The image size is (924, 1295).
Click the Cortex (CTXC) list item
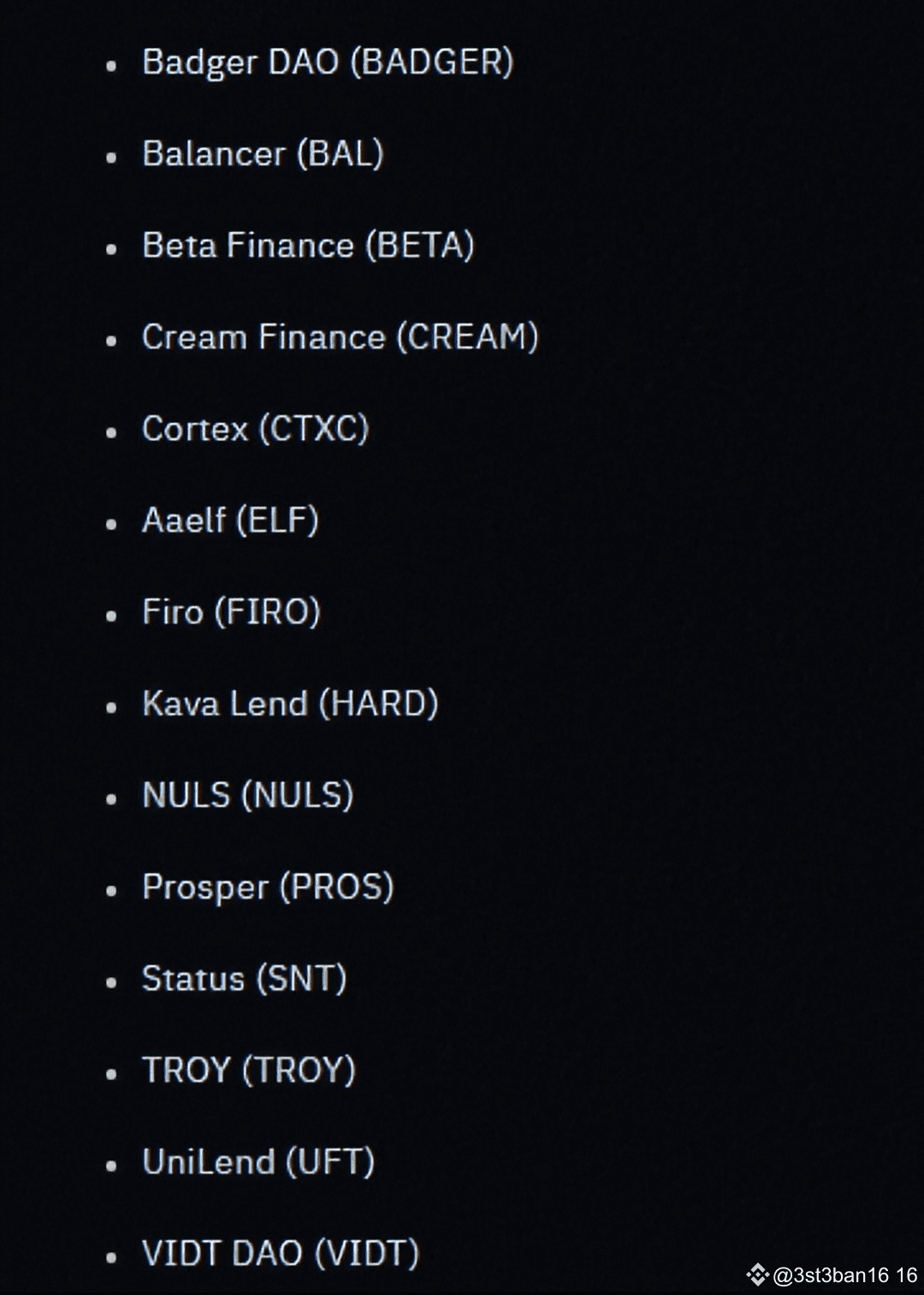coord(255,429)
